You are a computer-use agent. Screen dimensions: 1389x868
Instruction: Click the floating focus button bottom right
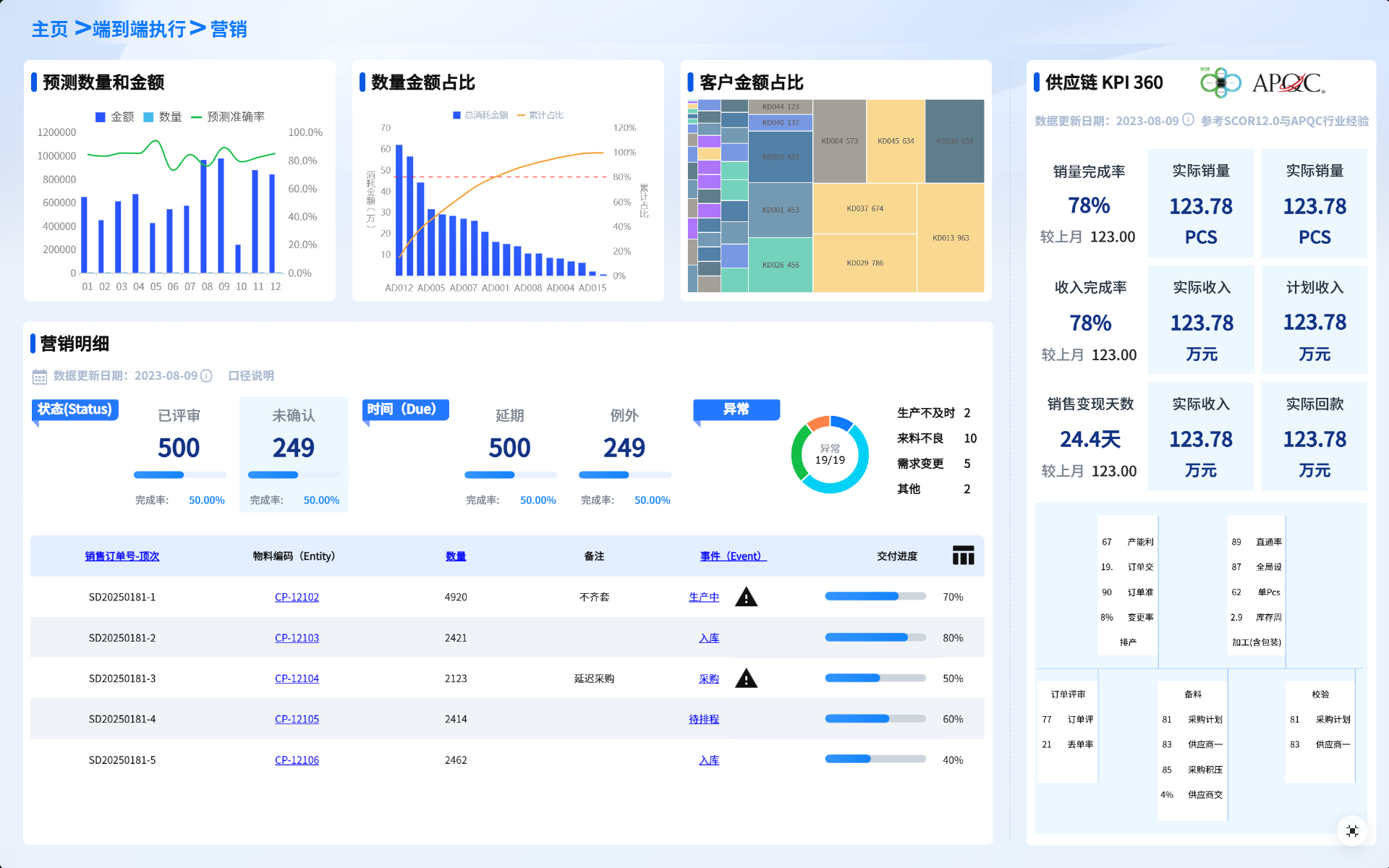pyautogui.click(x=1352, y=830)
